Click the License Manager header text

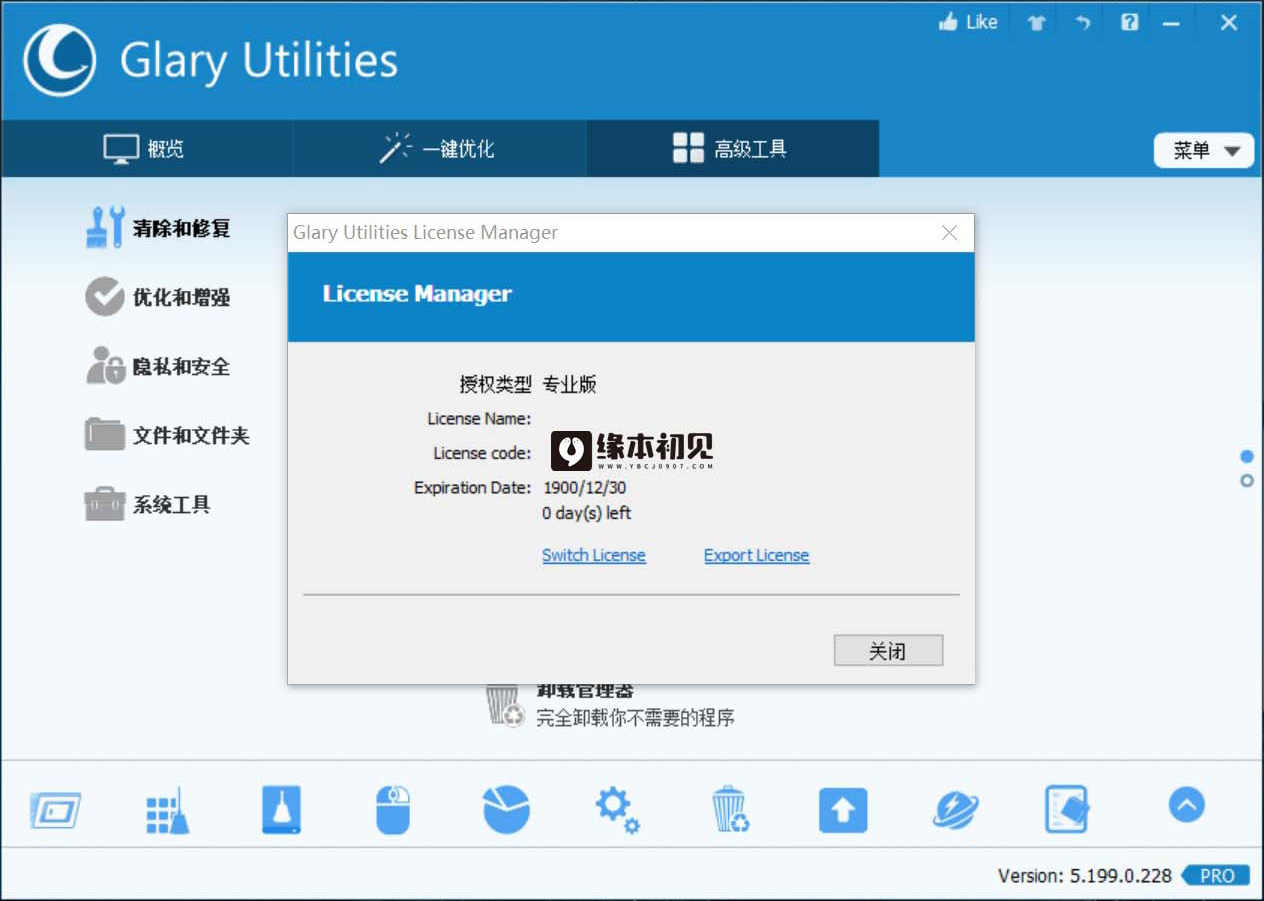point(417,294)
